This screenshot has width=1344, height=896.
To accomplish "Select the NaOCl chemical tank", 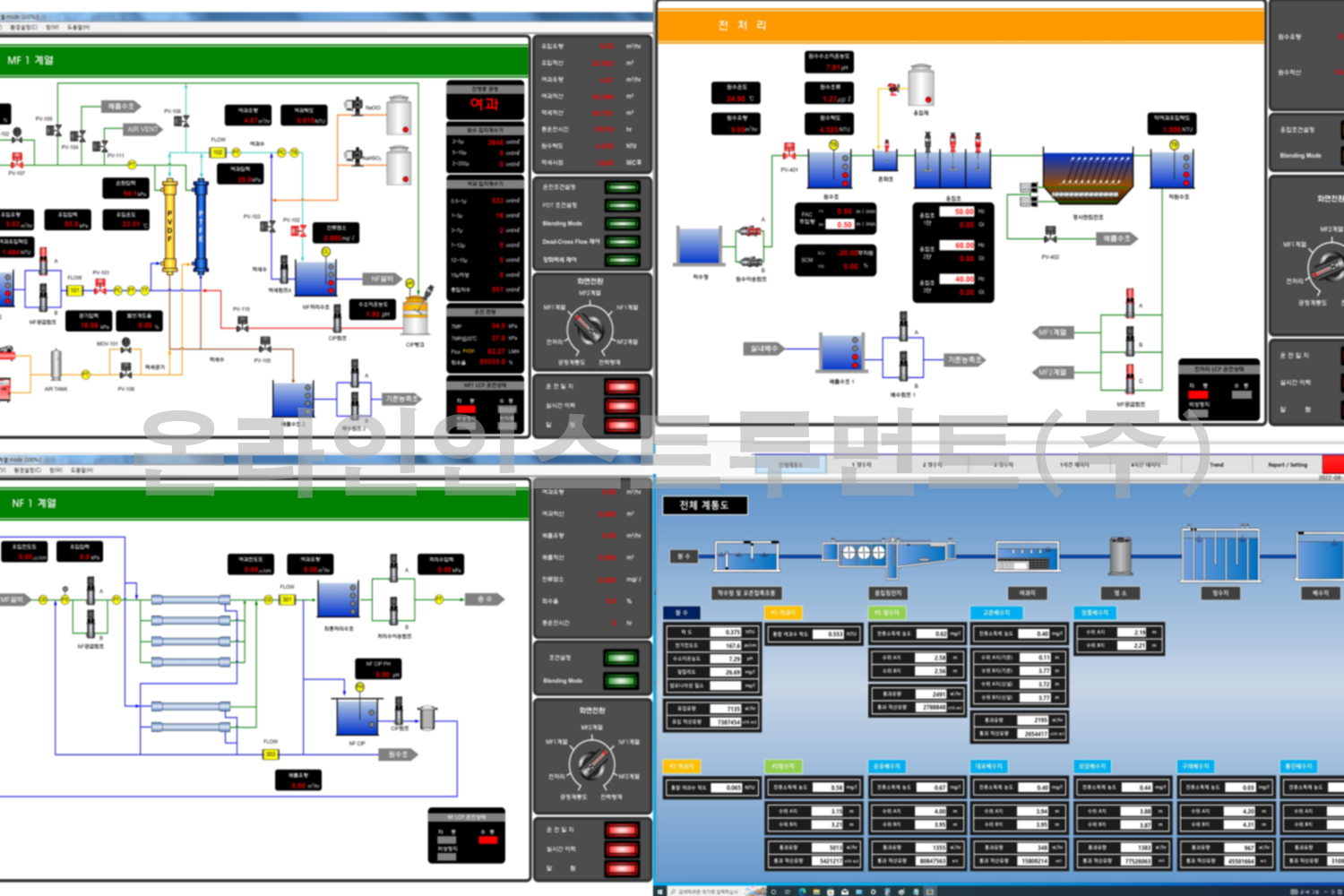I will click(399, 117).
